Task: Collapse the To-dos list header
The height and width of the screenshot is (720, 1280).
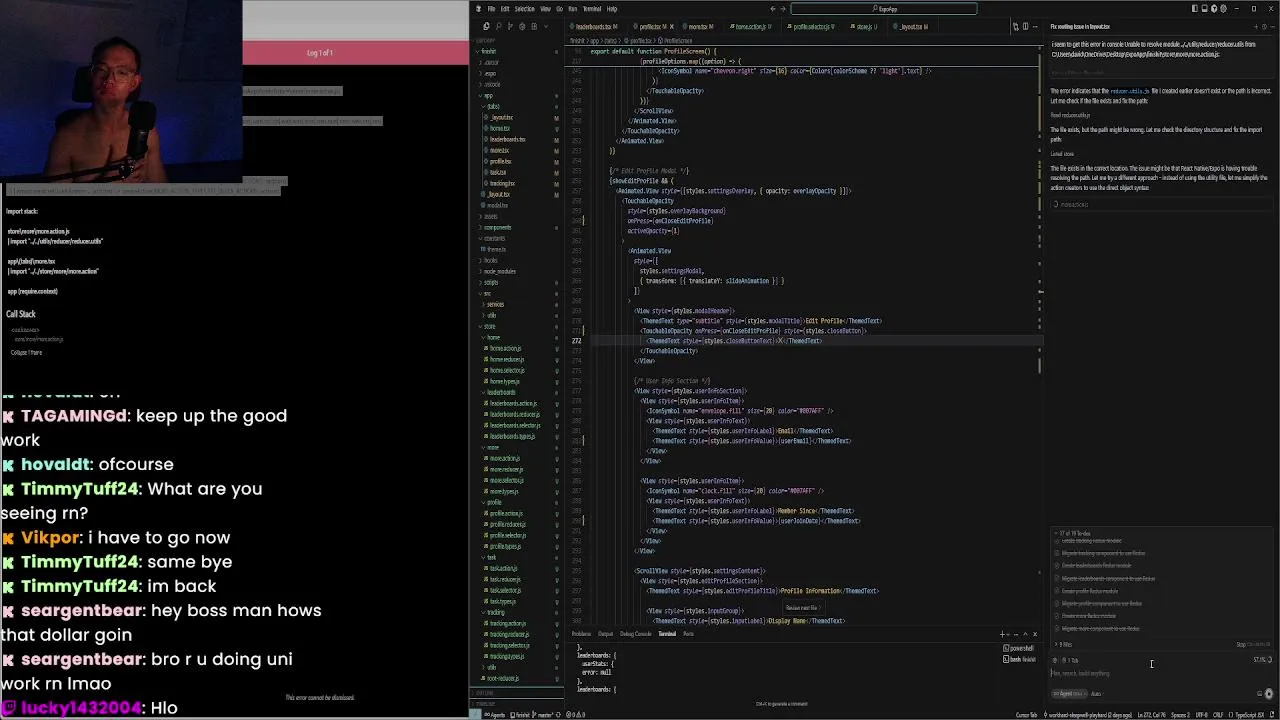Action: coord(1075,533)
